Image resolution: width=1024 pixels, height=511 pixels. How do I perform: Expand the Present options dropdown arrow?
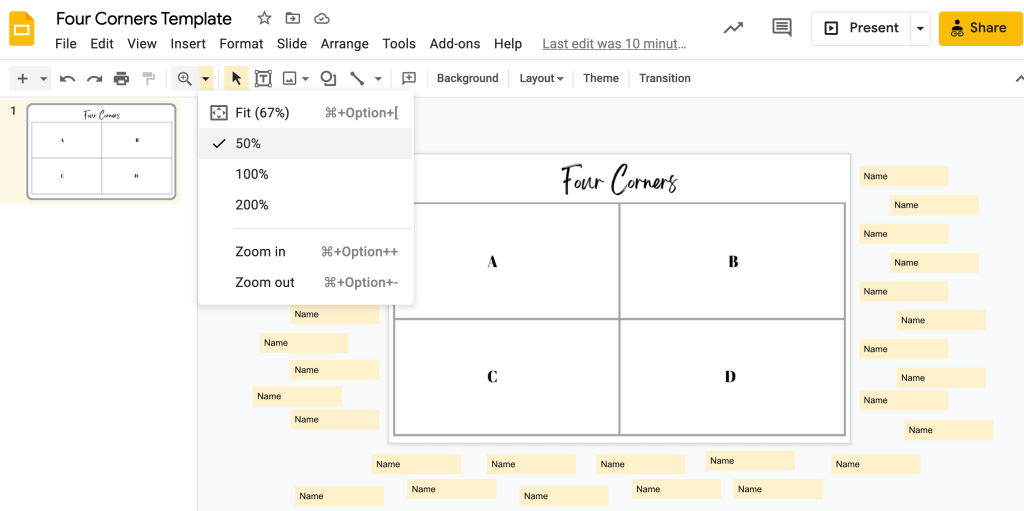click(920, 28)
